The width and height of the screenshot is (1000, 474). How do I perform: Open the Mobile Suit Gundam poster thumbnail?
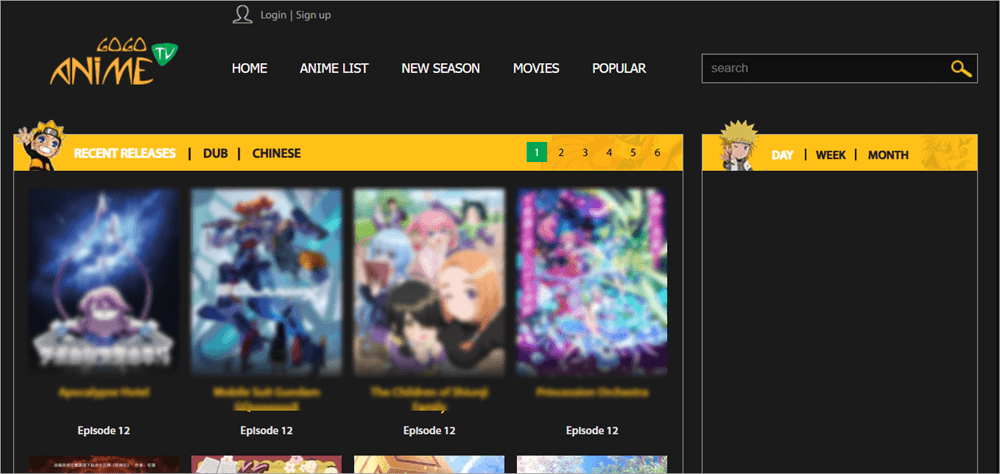coord(267,281)
